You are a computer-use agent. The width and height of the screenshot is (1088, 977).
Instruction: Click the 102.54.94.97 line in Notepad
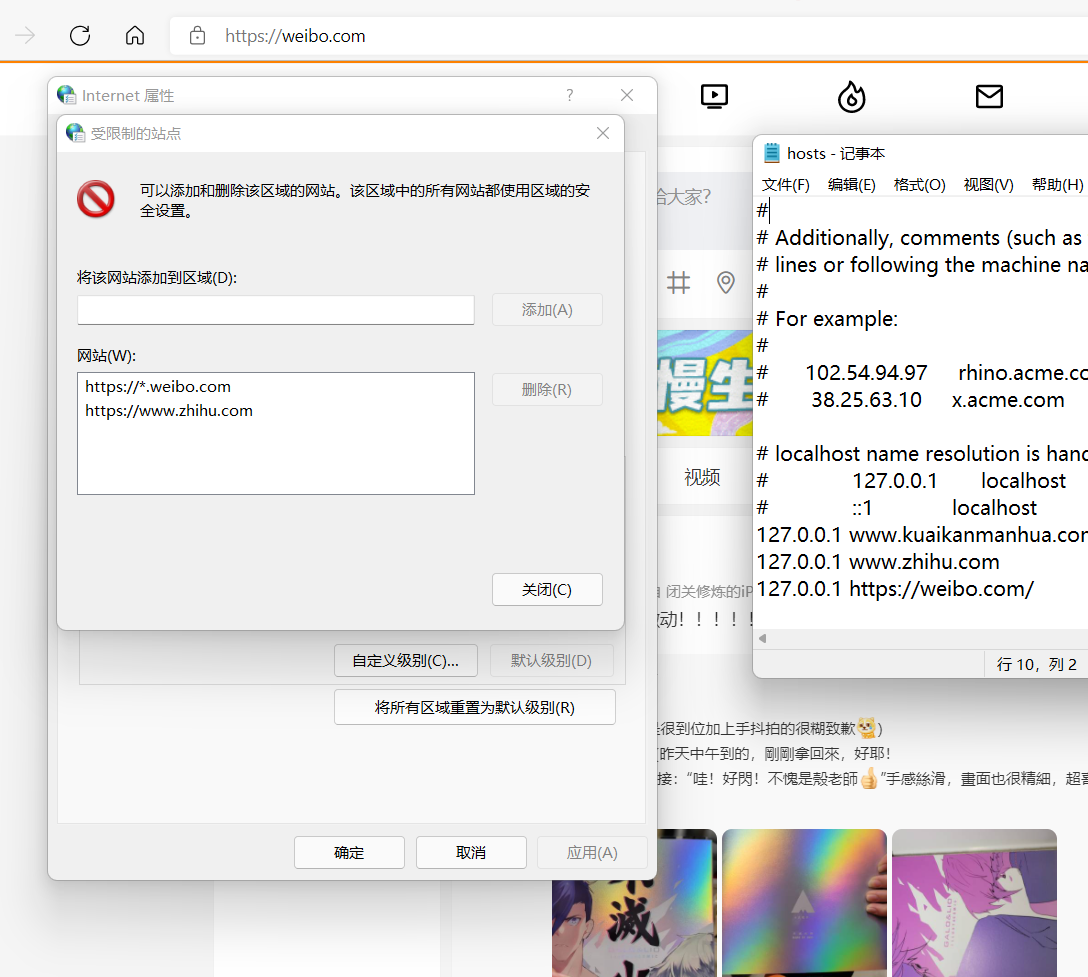[x=922, y=373]
